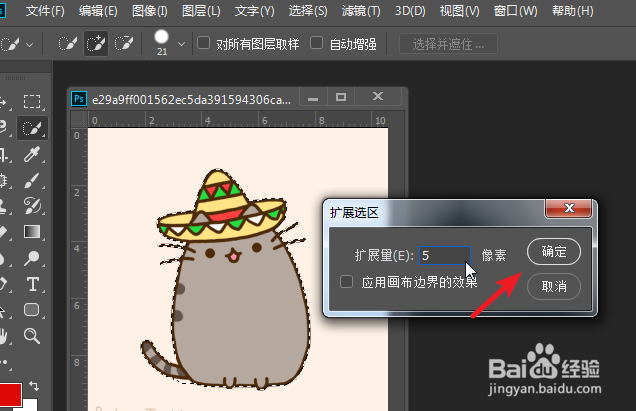636x411 pixels.
Task: Open the 编辑(E) menu
Action: tap(98, 11)
